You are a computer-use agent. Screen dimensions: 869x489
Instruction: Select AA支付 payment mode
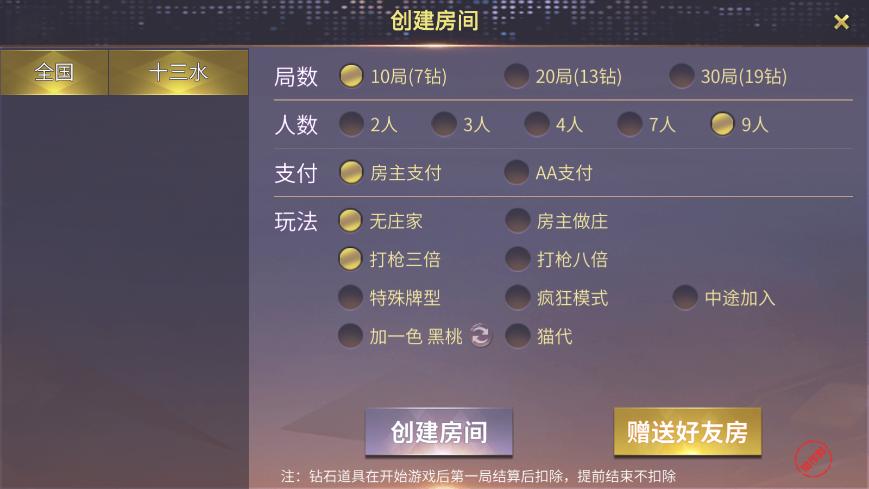[x=517, y=172]
